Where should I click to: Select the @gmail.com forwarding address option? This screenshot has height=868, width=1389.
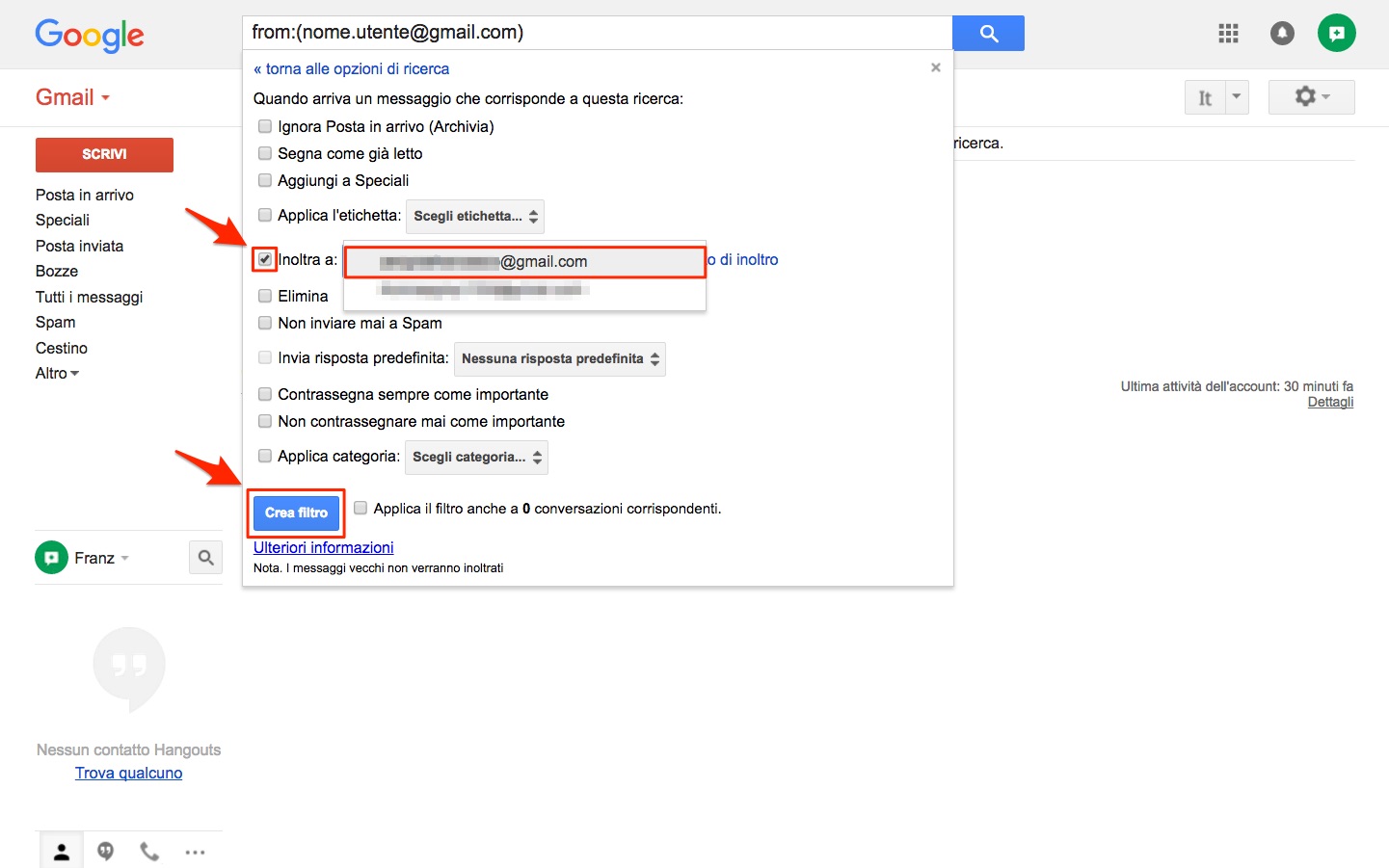525,261
